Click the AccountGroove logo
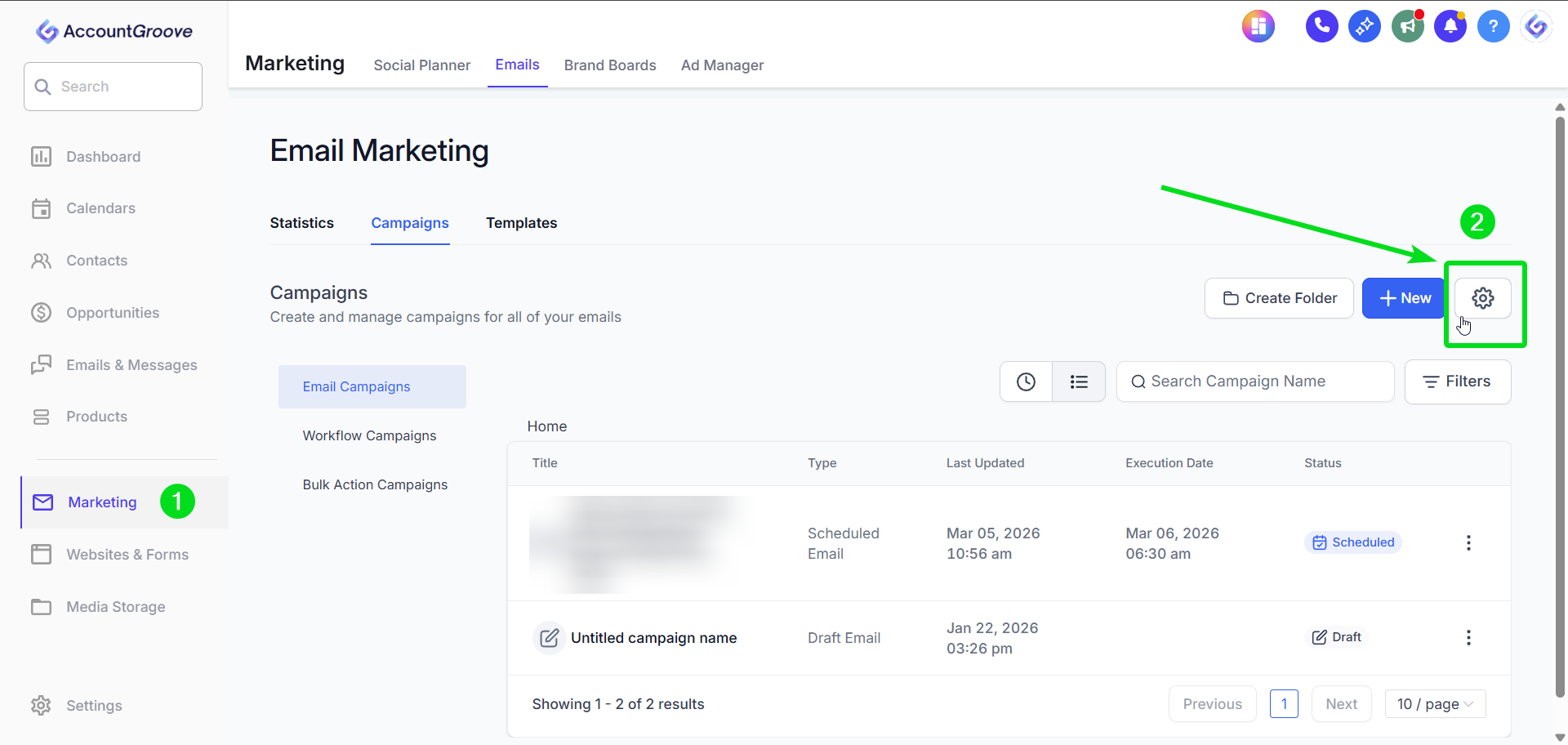 [x=114, y=31]
